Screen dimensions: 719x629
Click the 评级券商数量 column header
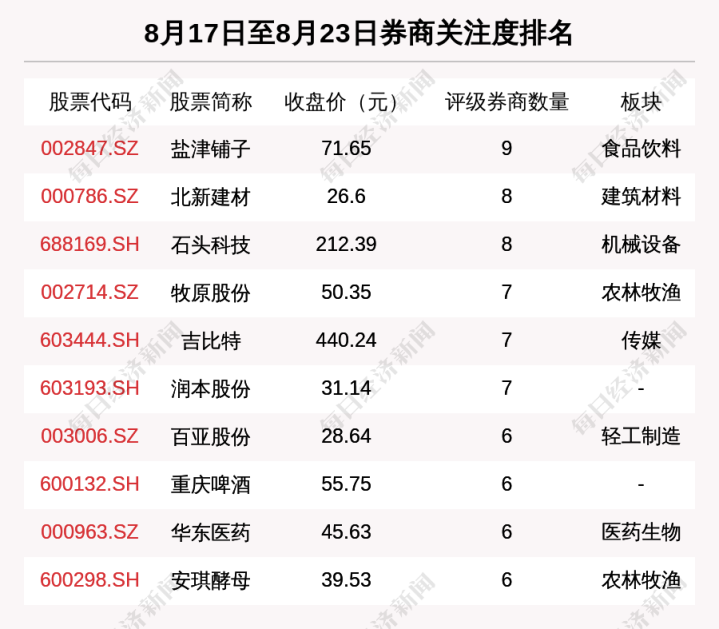tap(507, 102)
